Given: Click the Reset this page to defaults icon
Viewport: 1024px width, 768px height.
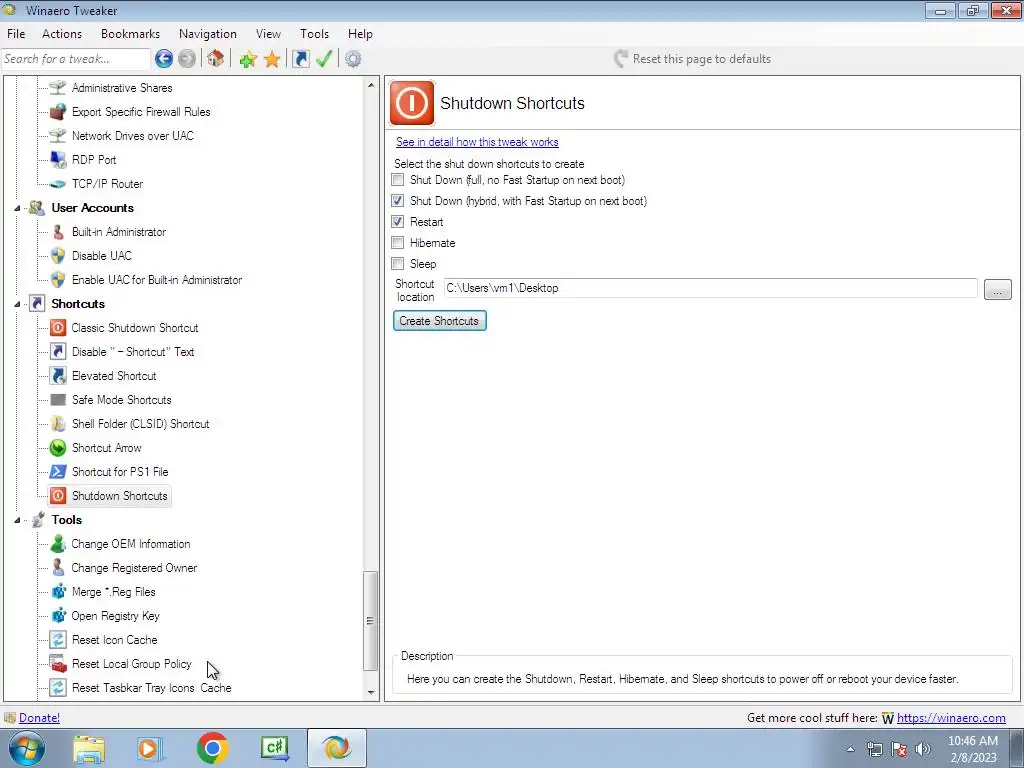Looking at the screenshot, I should [621, 59].
